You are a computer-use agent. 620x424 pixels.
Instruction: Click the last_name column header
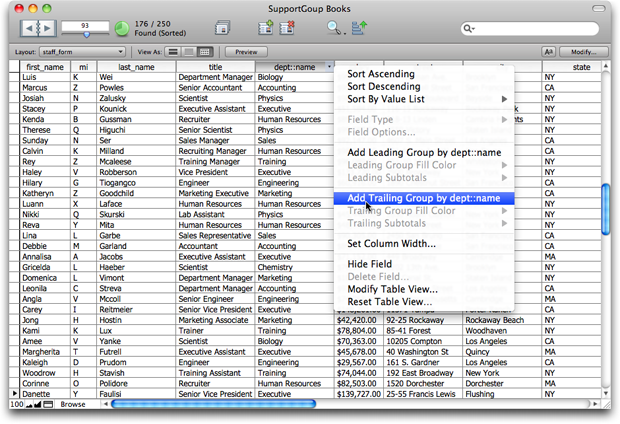[x=136, y=67]
